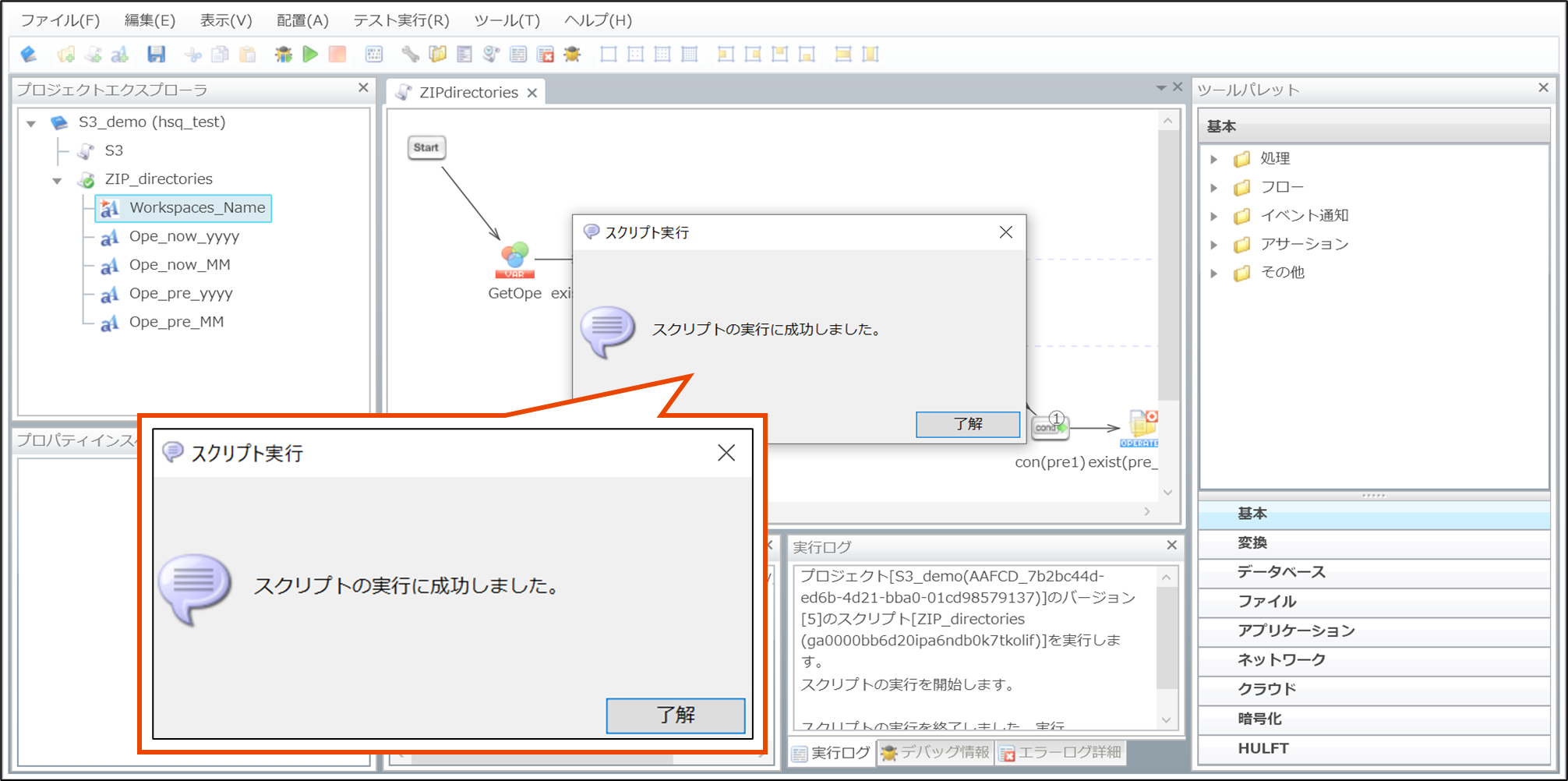Screen dimensions: 1568x781
Task: Click the new script variable icon
Action: 119,54
